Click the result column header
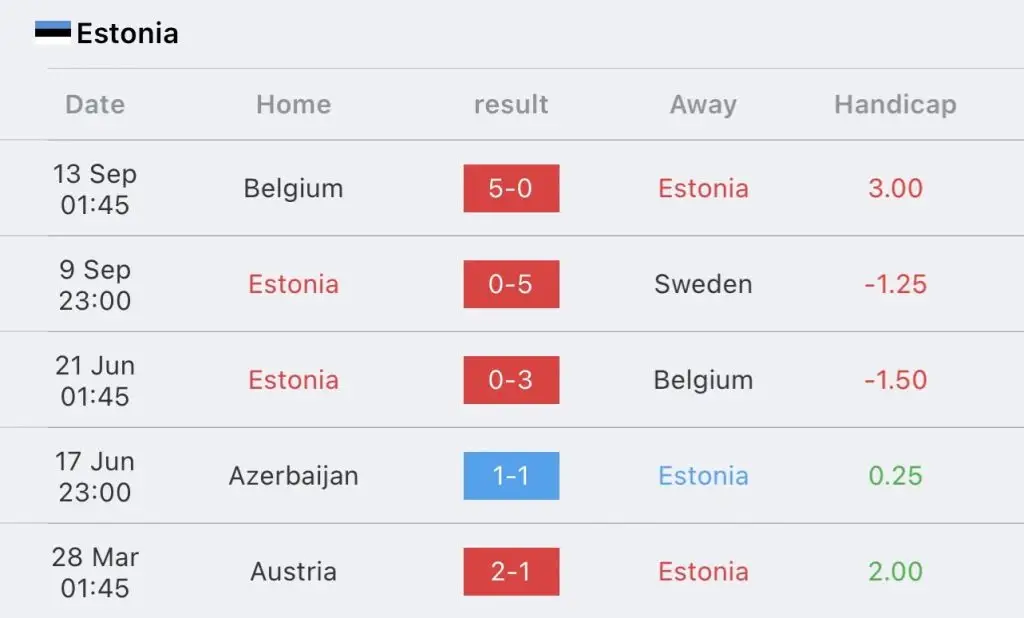This screenshot has height=618, width=1024. point(511,105)
